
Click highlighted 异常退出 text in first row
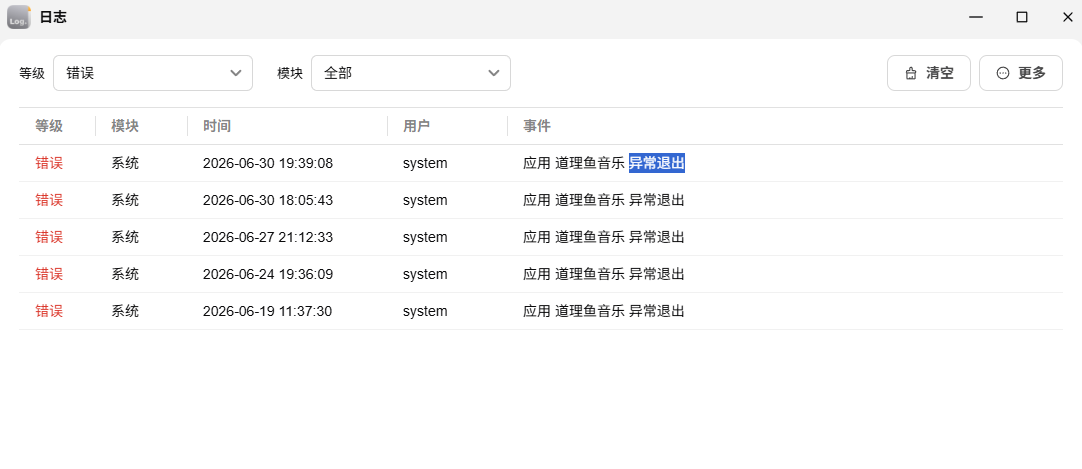pos(657,163)
